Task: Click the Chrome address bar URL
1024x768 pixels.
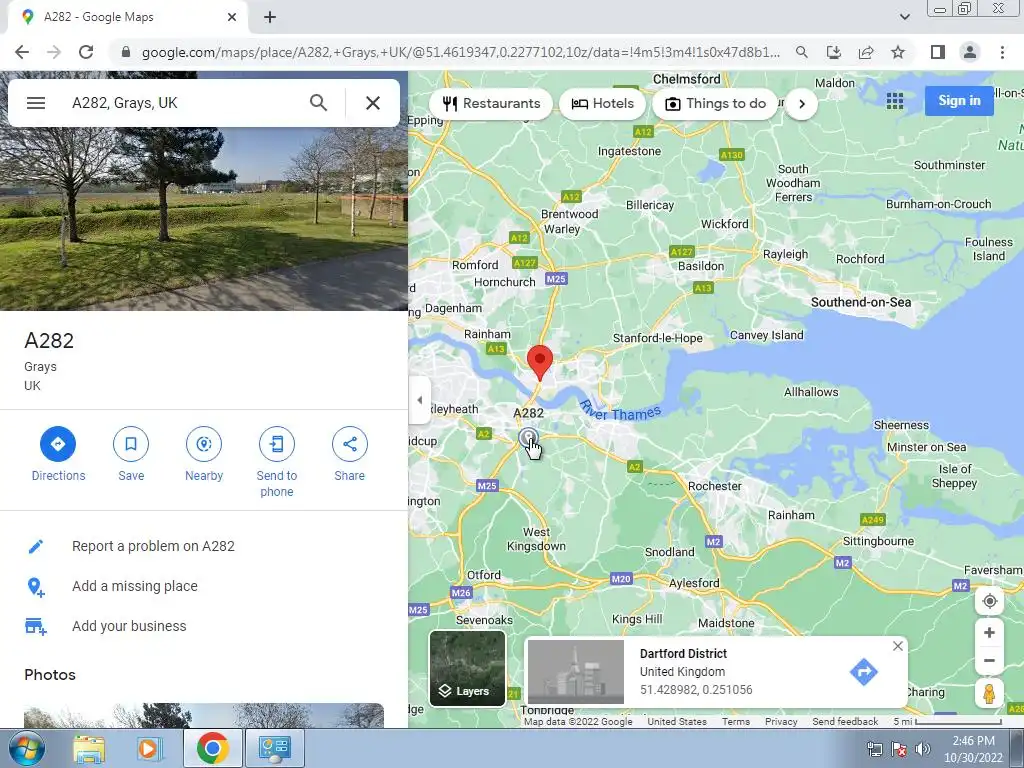Action: click(460, 52)
